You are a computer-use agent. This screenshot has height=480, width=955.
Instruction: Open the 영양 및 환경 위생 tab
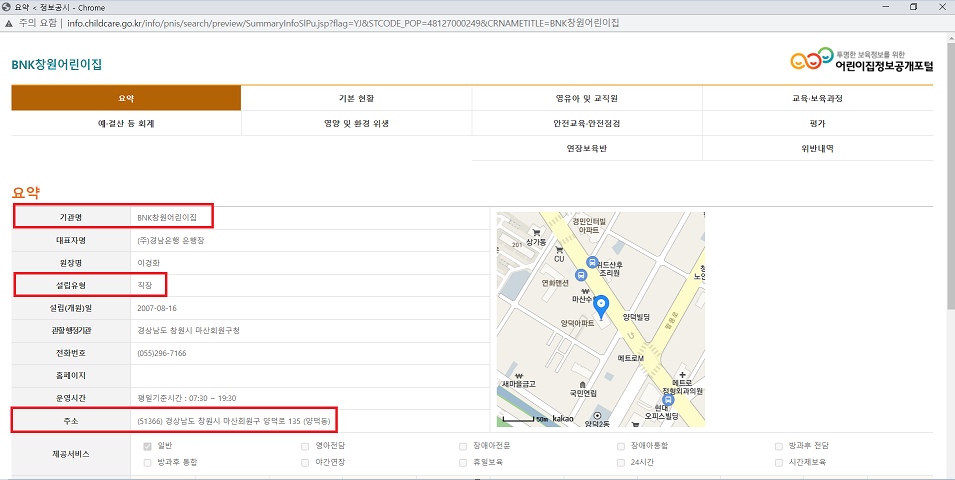pyautogui.click(x=356, y=123)
